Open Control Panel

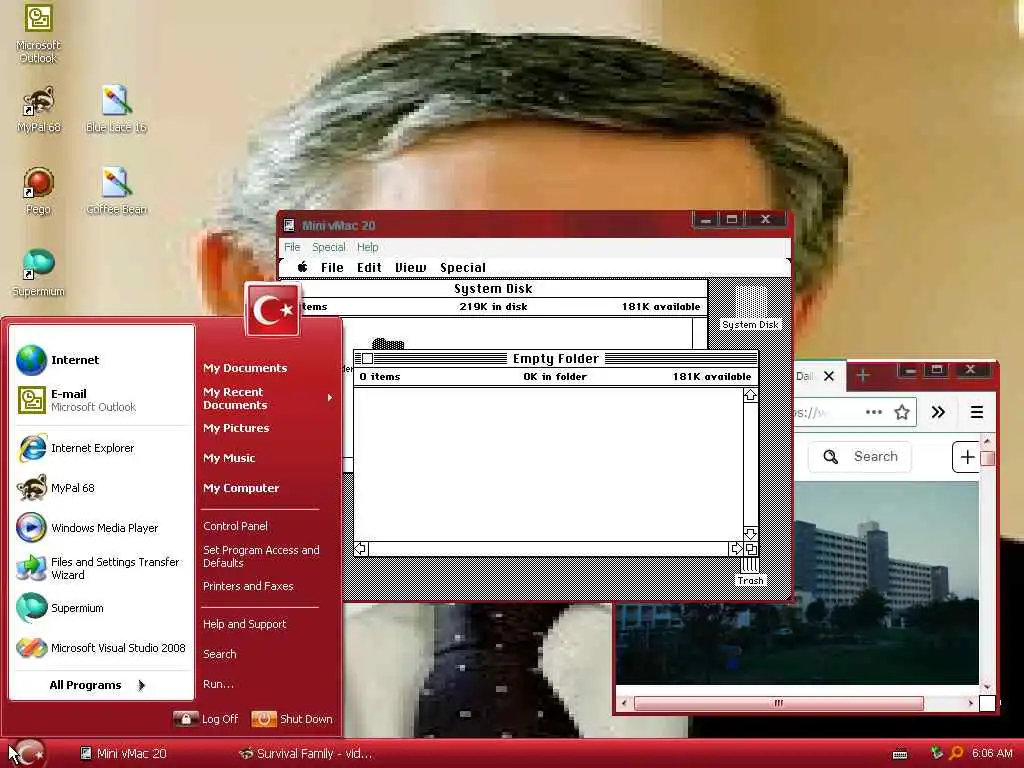(235, 526)
